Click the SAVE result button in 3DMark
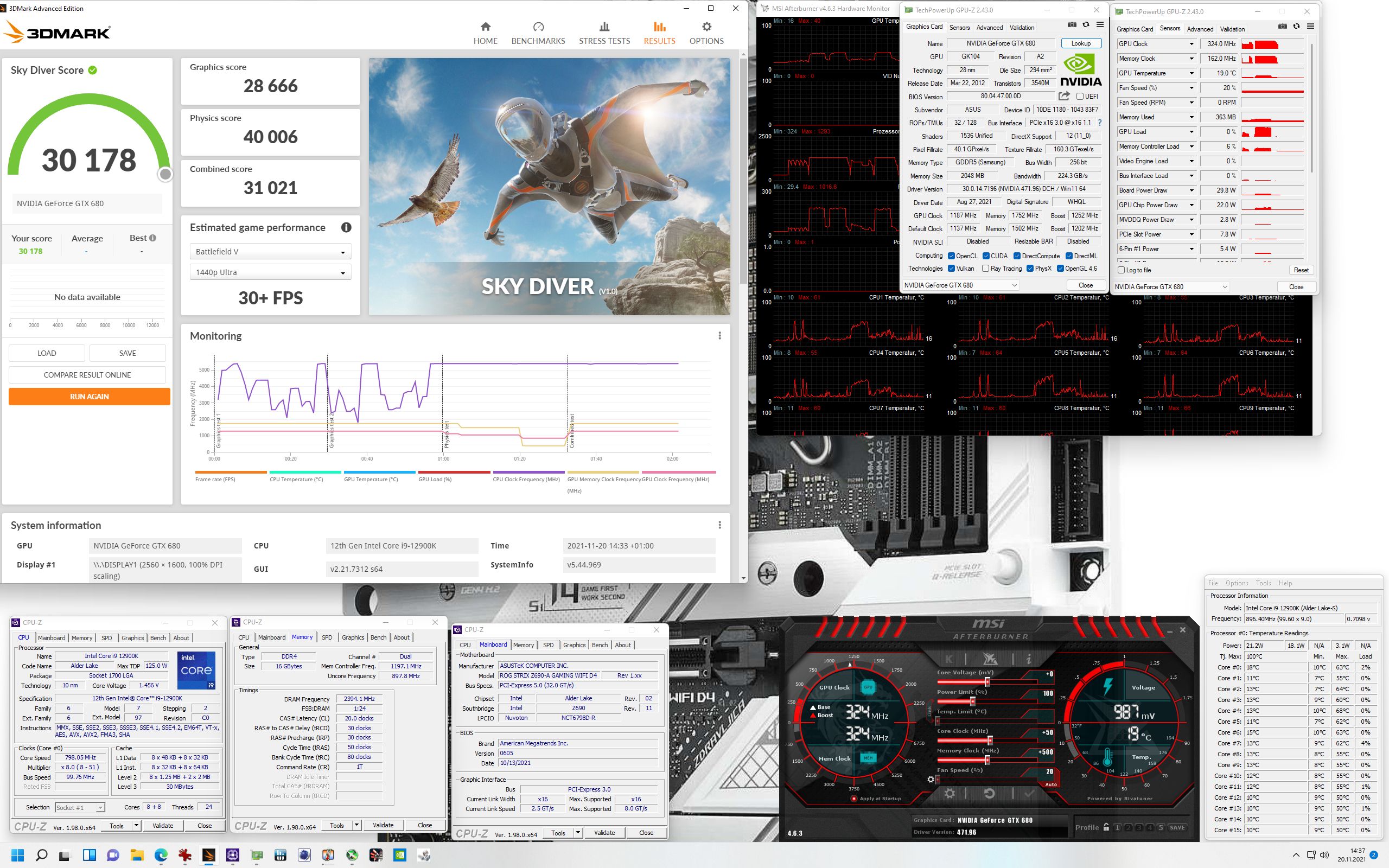1389x868 pixels. (x=128, y=353)
